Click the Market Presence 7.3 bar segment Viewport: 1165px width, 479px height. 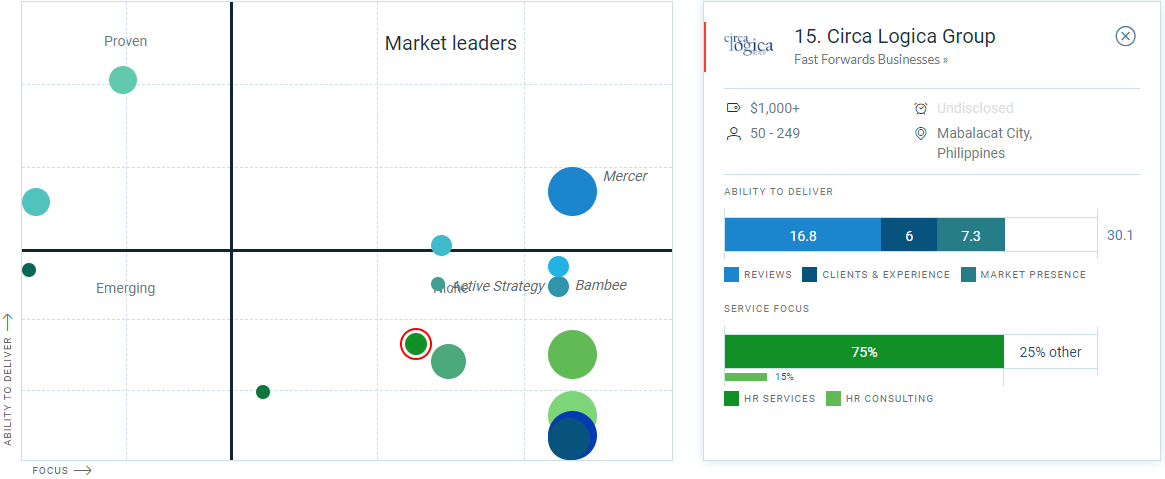[971, 236]
